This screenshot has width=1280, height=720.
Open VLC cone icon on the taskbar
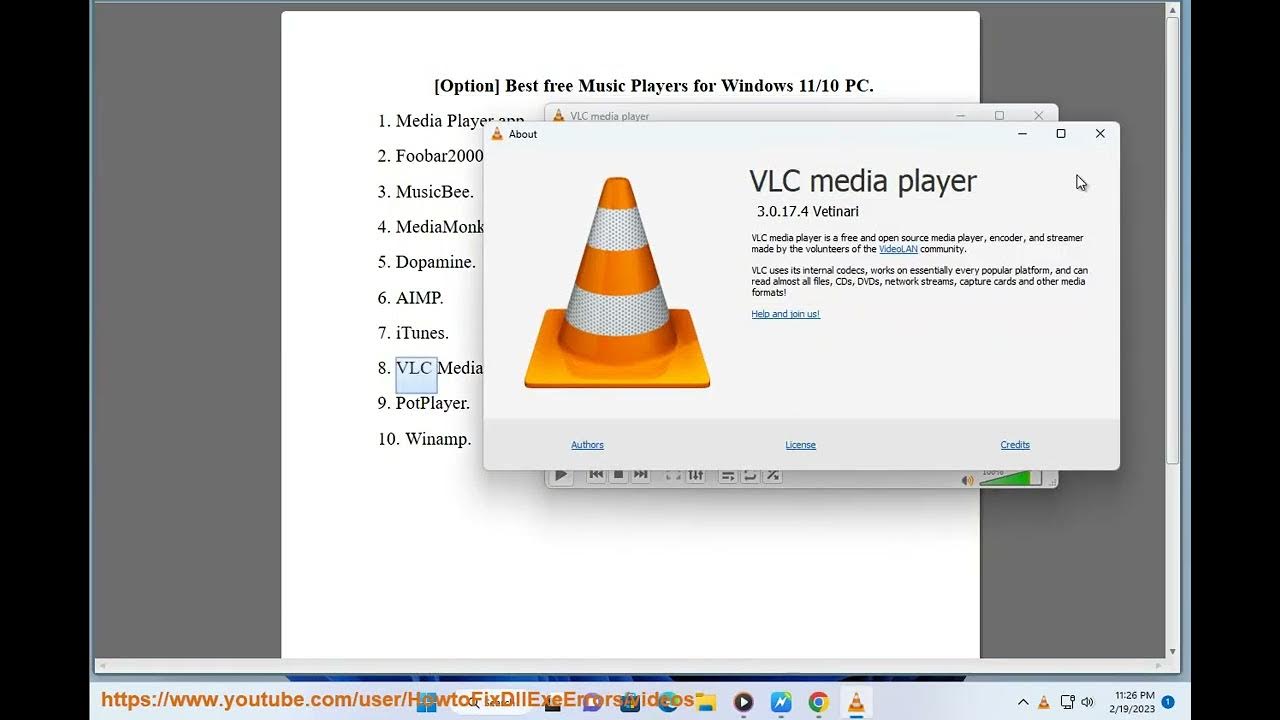point(856,702)
